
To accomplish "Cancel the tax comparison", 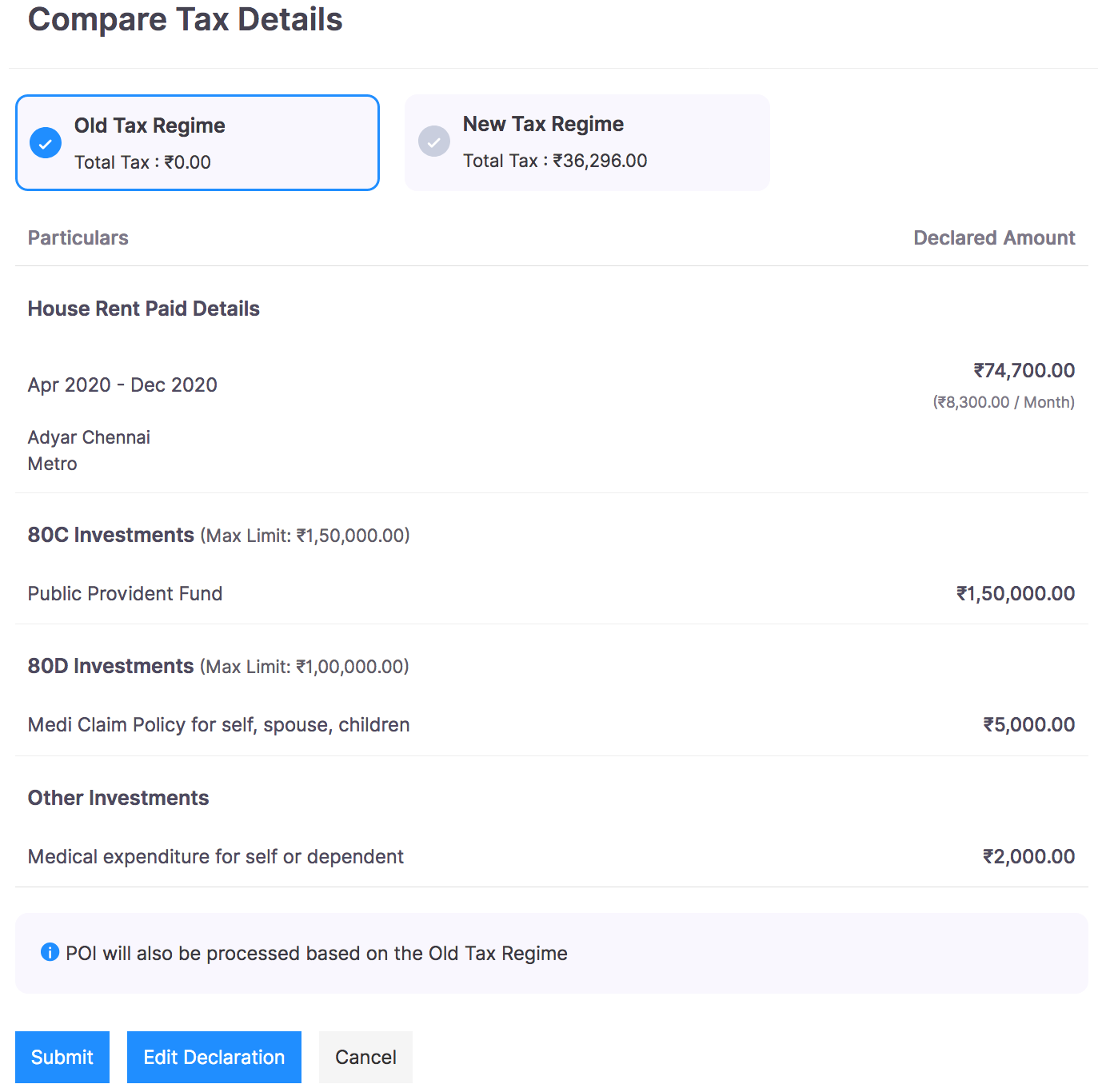I will point(365,1057).
